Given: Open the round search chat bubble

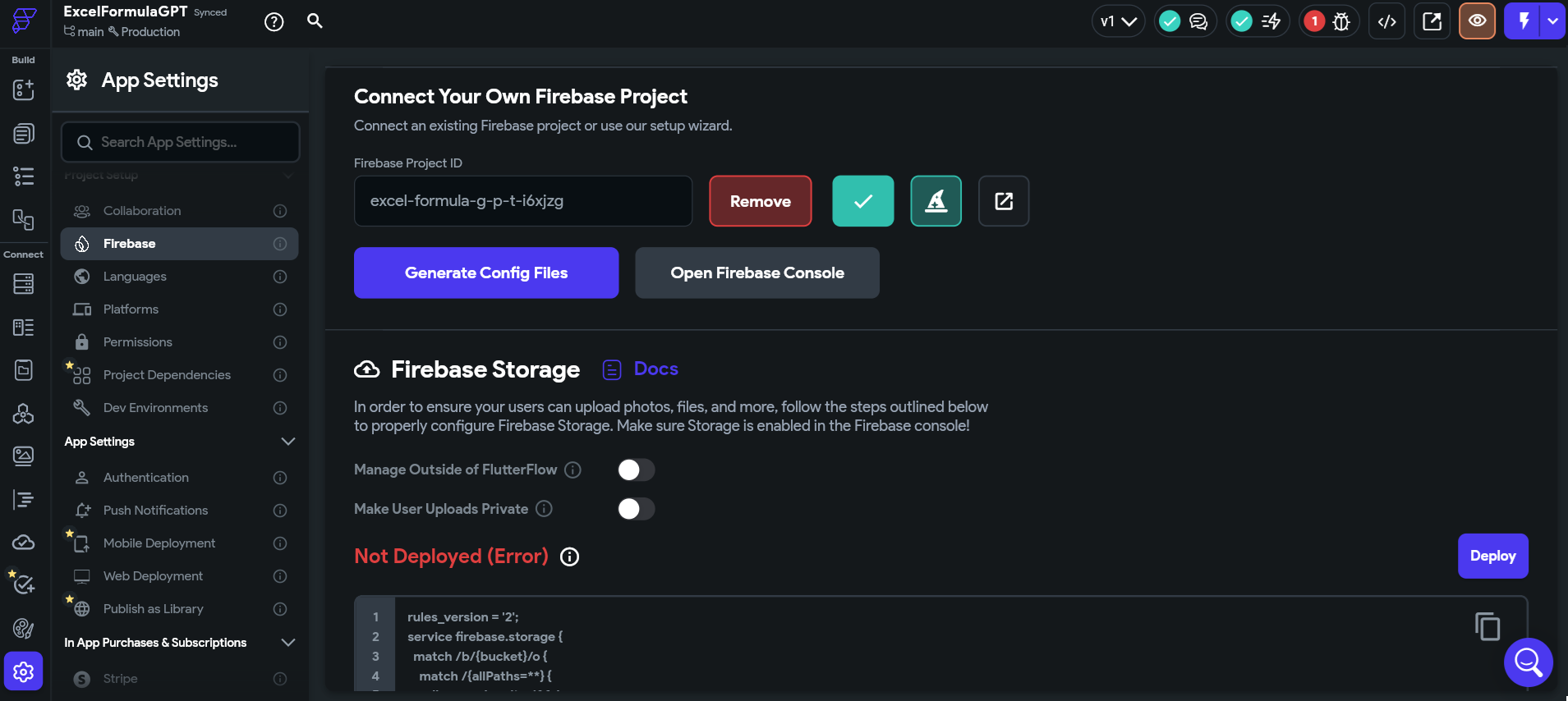Looking at the screenshot, I should [x=1529, y=662].
